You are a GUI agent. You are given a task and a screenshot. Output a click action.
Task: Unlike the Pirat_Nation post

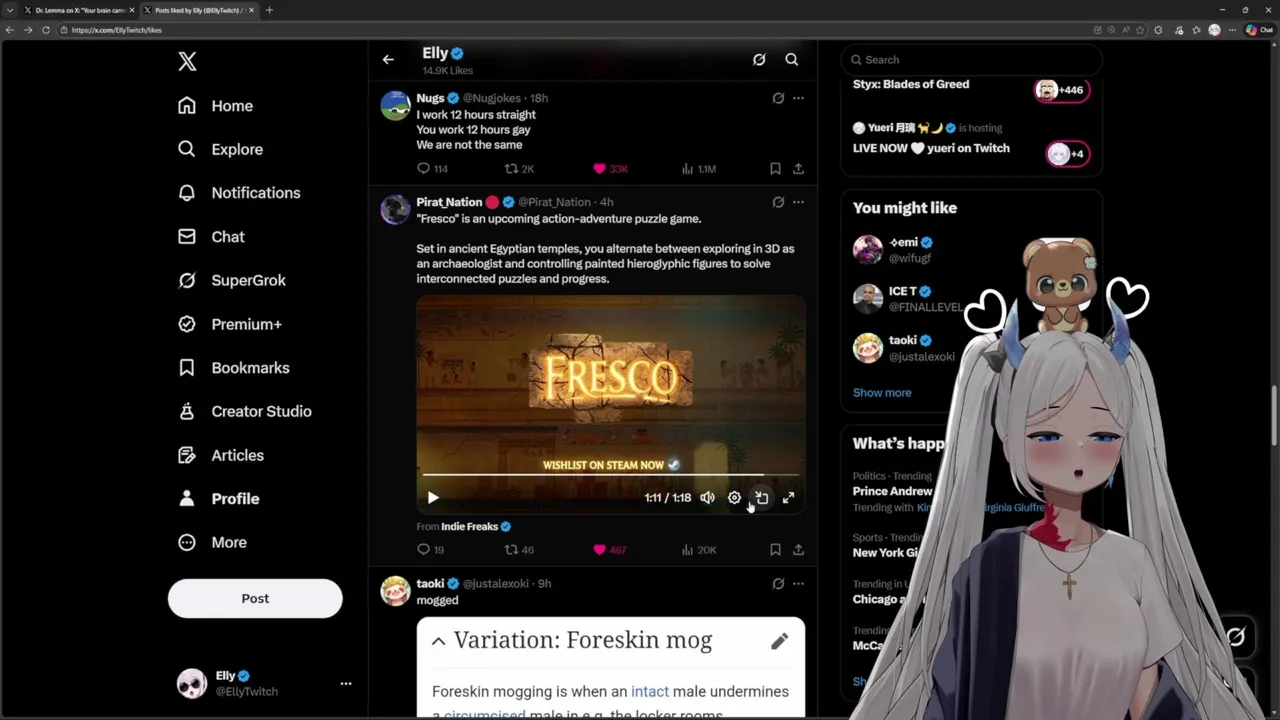pyautogui.click(x=610, y=550)
